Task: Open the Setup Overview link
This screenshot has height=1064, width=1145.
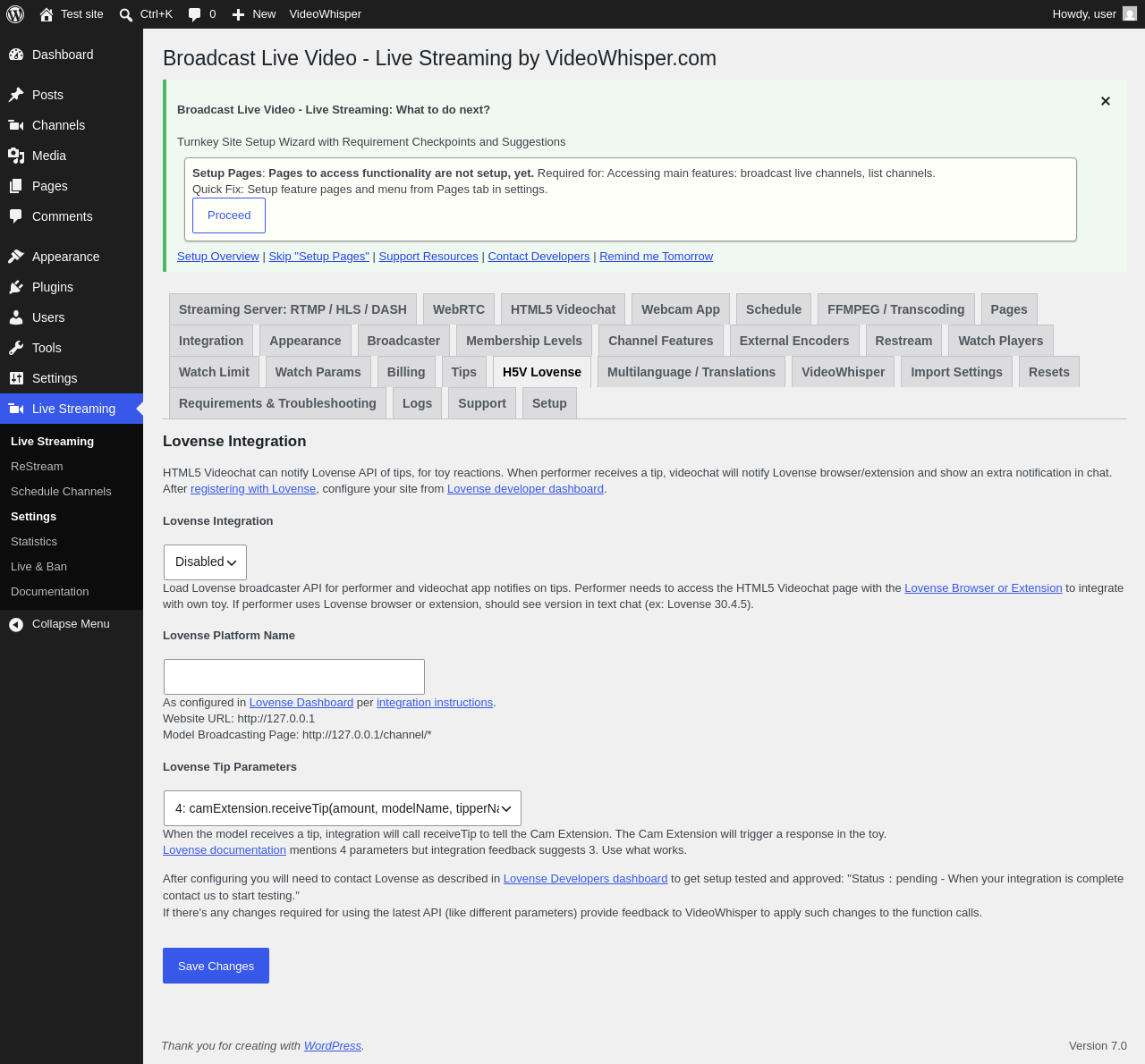Action: (x=218, y=257)
